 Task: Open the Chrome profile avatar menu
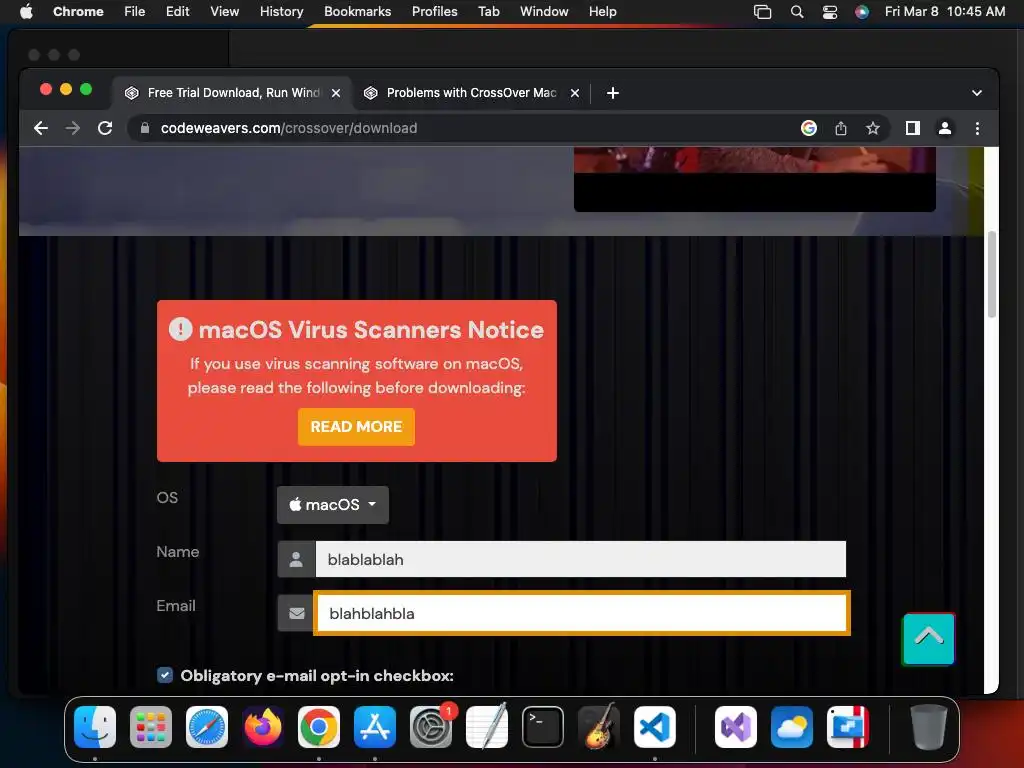944,128
